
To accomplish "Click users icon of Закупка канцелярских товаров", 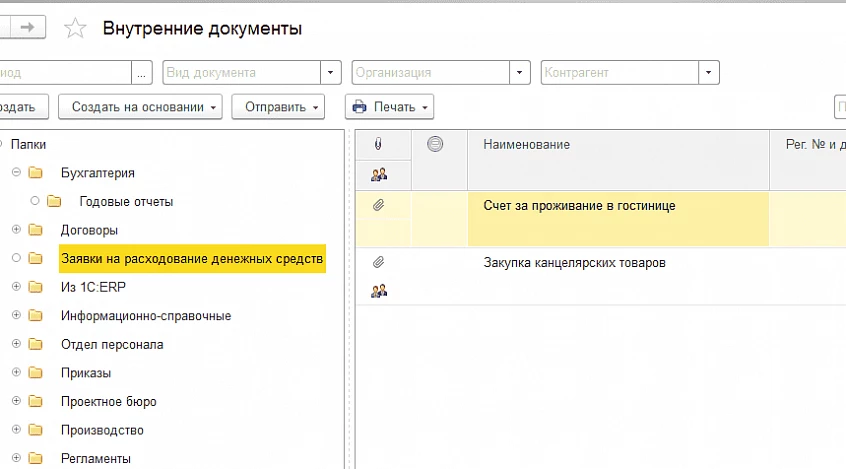I will coord(379,291).
